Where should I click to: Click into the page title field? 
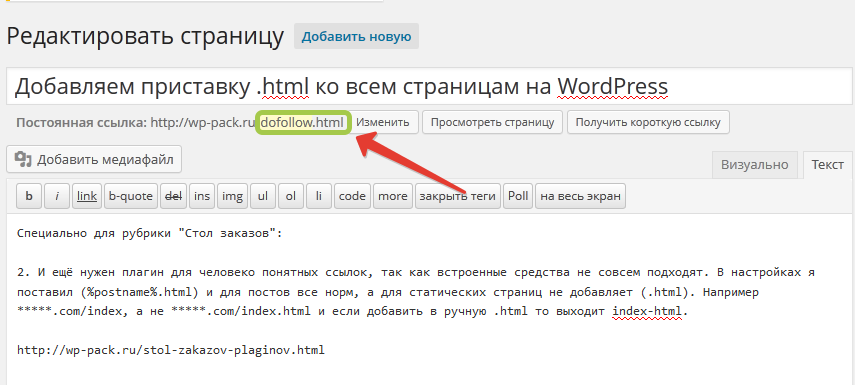[429, 86]
